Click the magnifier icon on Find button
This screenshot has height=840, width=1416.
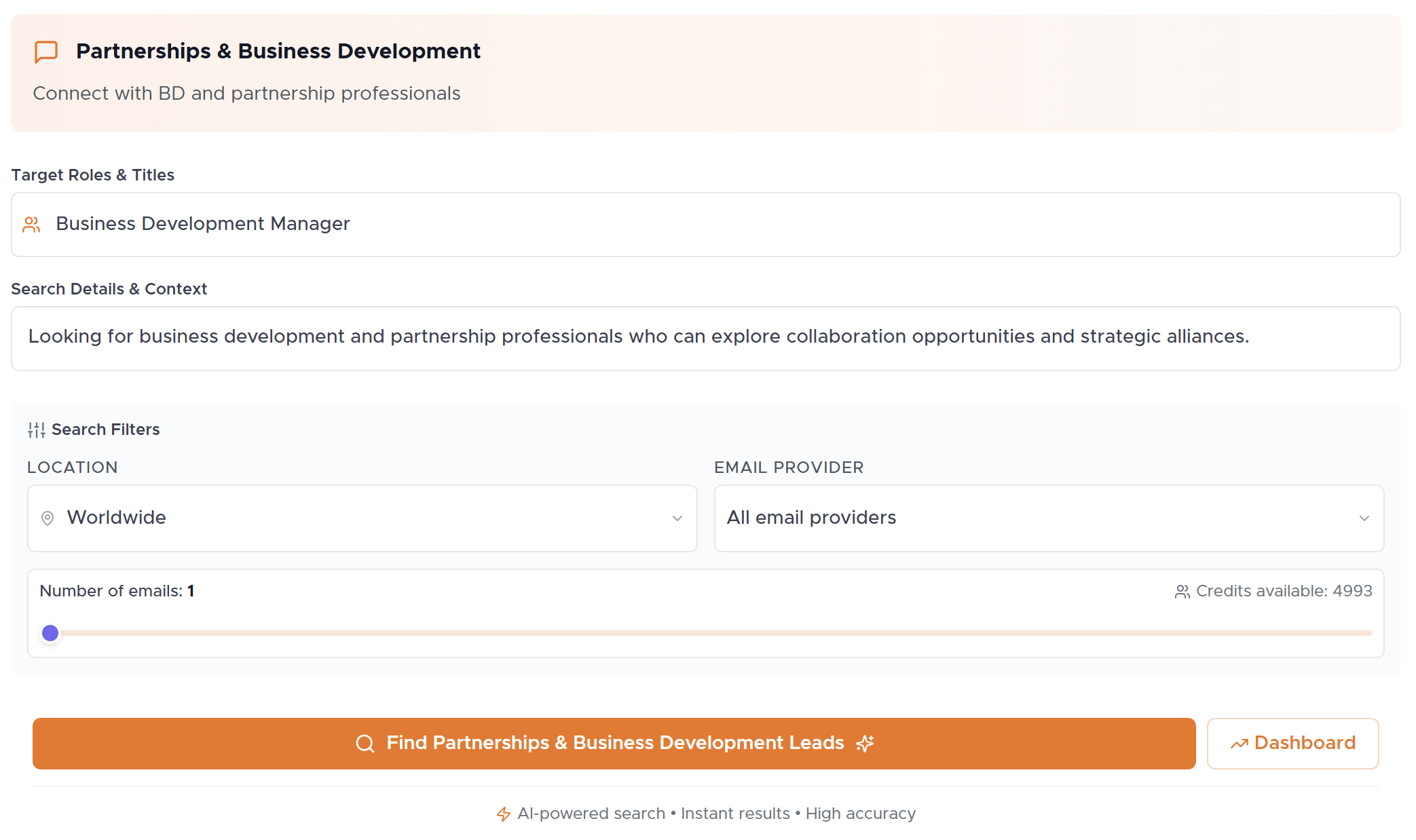(x=365, y=744)
